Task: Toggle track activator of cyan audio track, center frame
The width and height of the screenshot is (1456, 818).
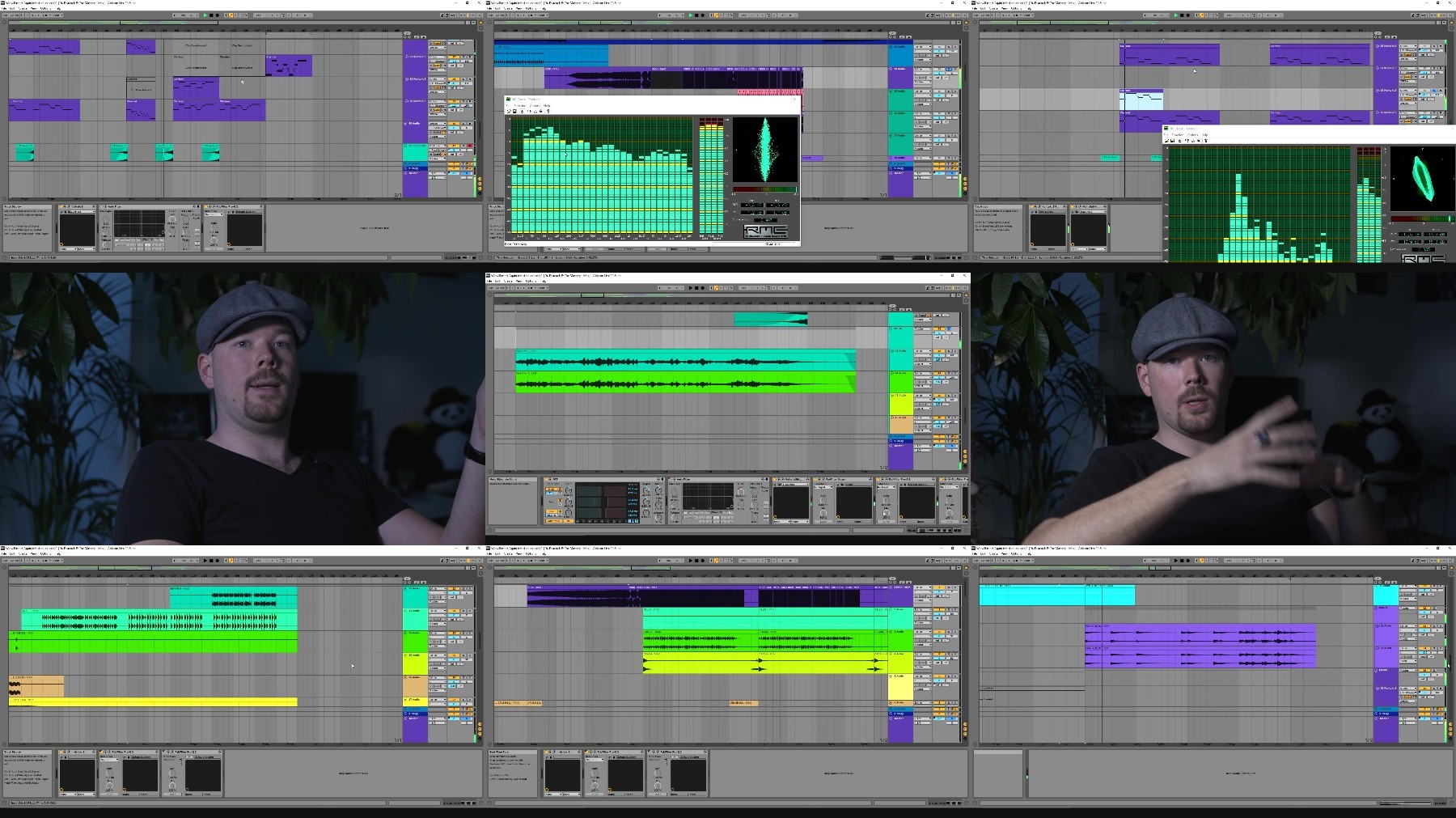Action: (939, 351)
